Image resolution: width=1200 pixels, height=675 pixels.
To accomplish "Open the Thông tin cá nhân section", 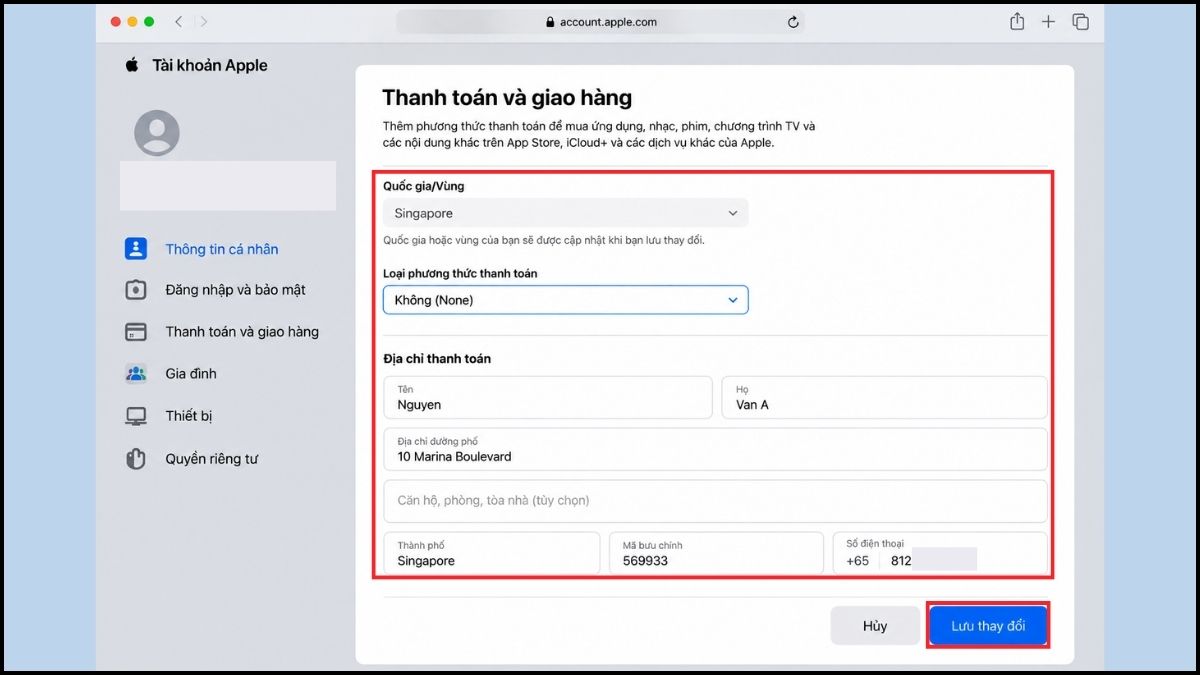I will (x=221, y=249).
